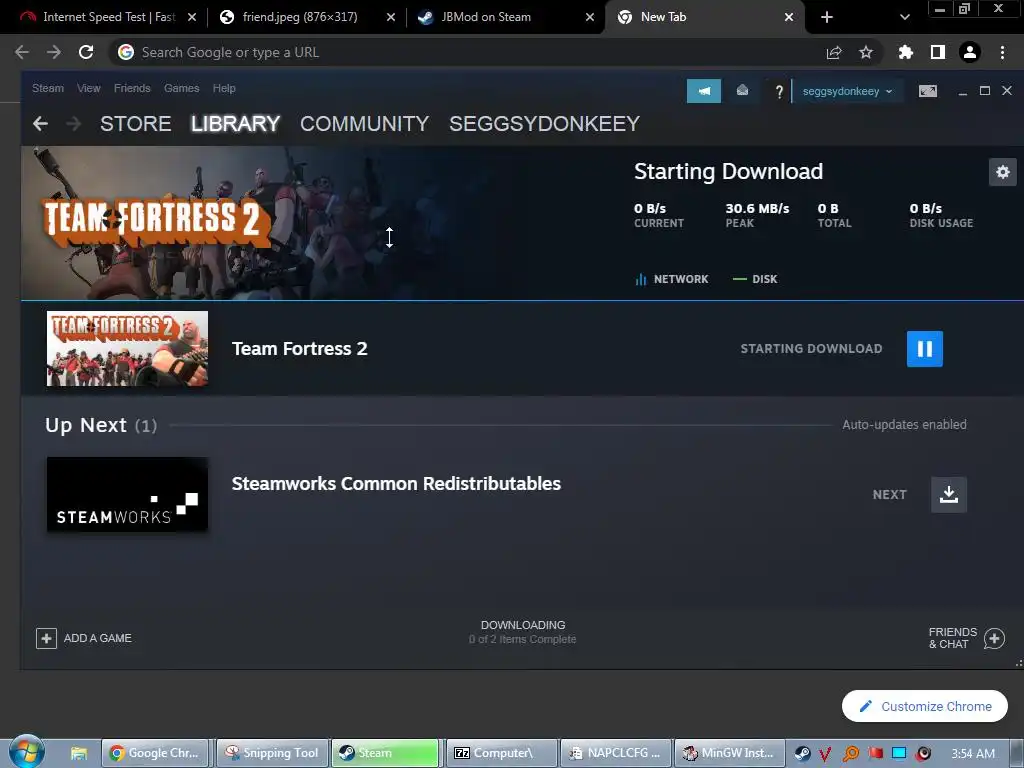This screenshot has height=768, width=1024.
Task: Open a new Chrome tab
Action: (x=827, y=17)
